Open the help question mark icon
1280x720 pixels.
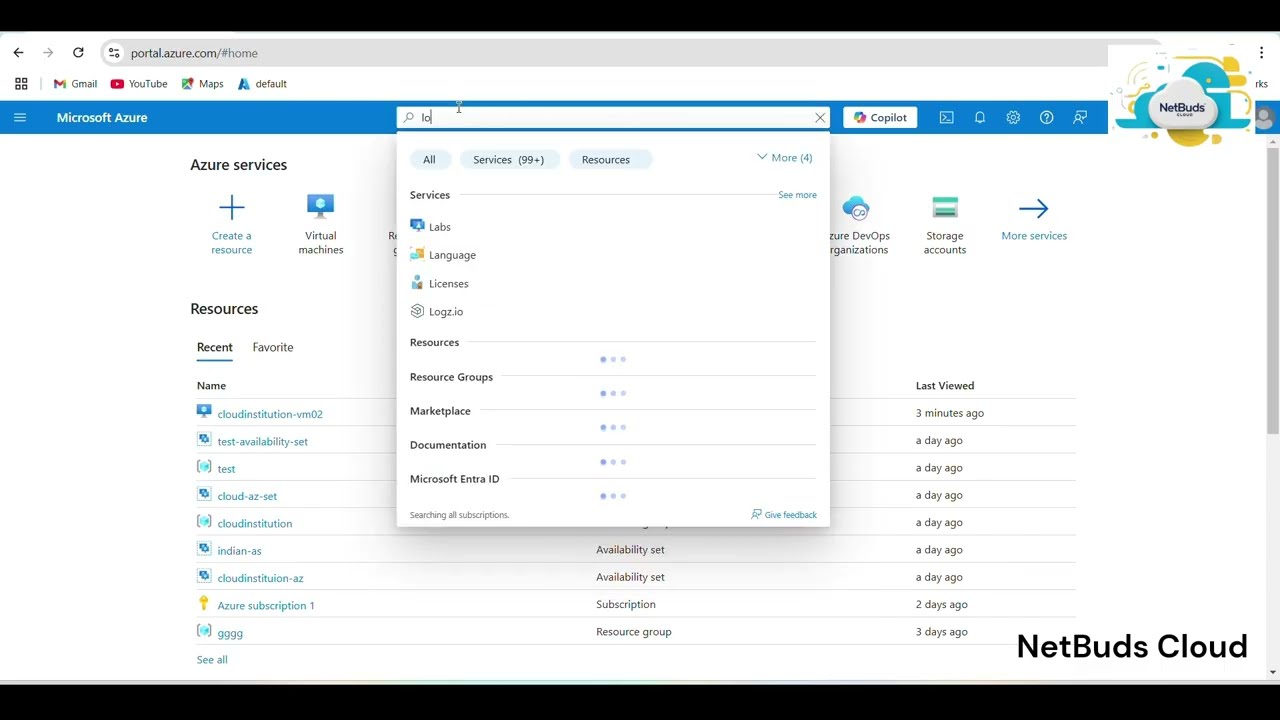point(1046,117)
